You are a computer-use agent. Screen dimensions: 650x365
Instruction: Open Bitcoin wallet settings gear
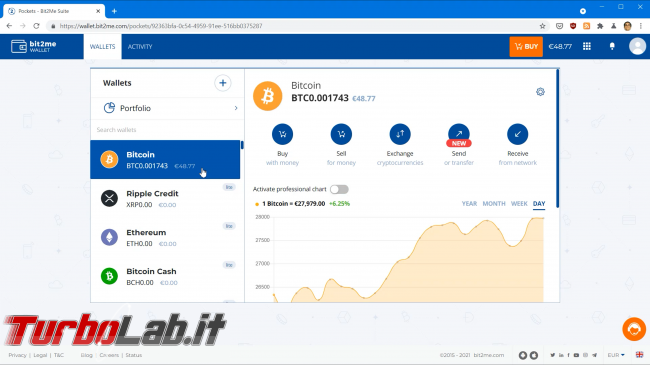tap(540, 92)
